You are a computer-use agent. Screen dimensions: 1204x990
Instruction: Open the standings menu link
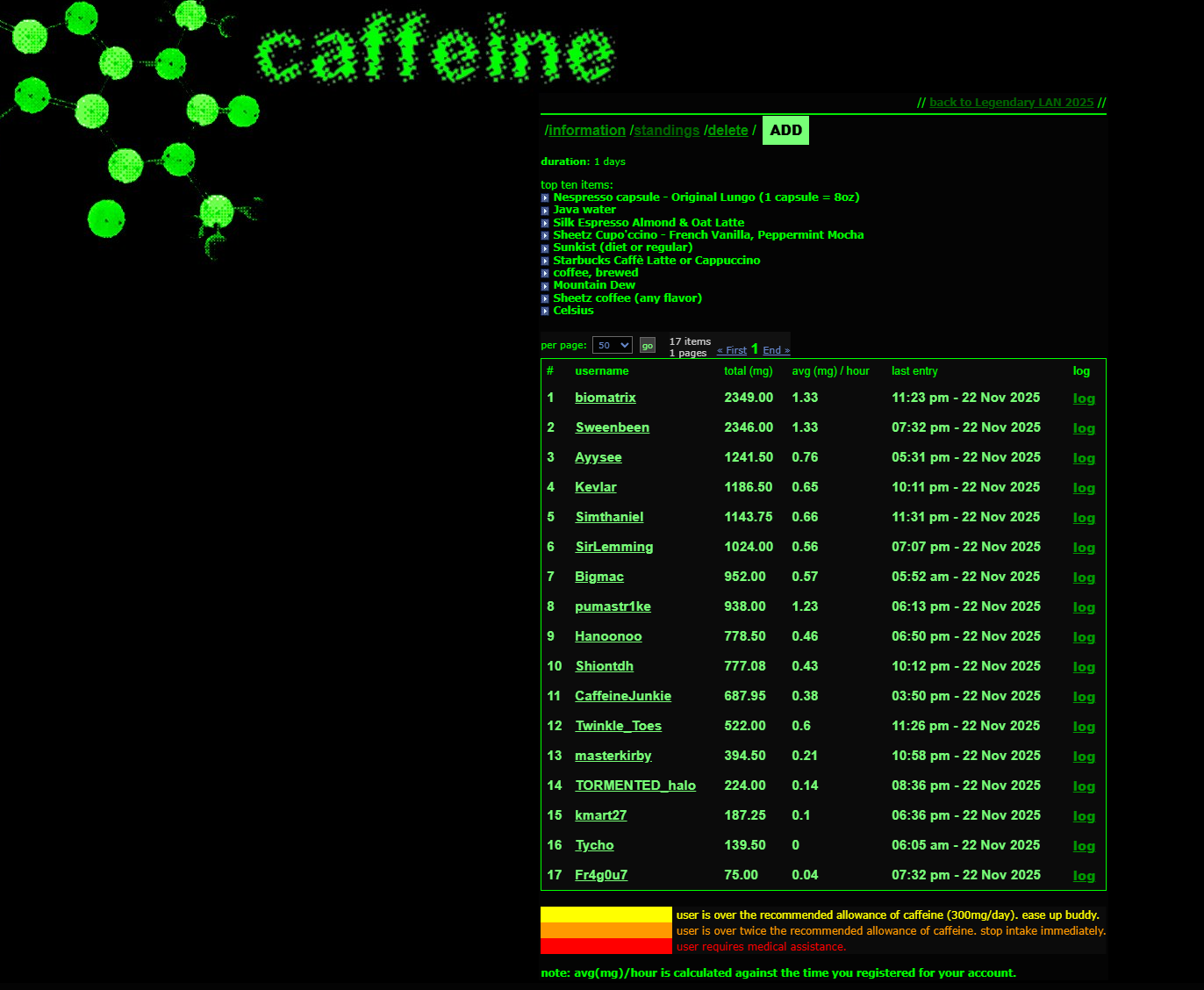(x=667, y=130)
